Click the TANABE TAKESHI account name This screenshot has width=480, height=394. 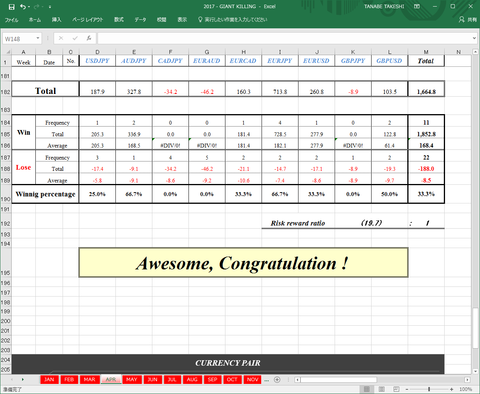pyautogui.click(x=384, y=6)
